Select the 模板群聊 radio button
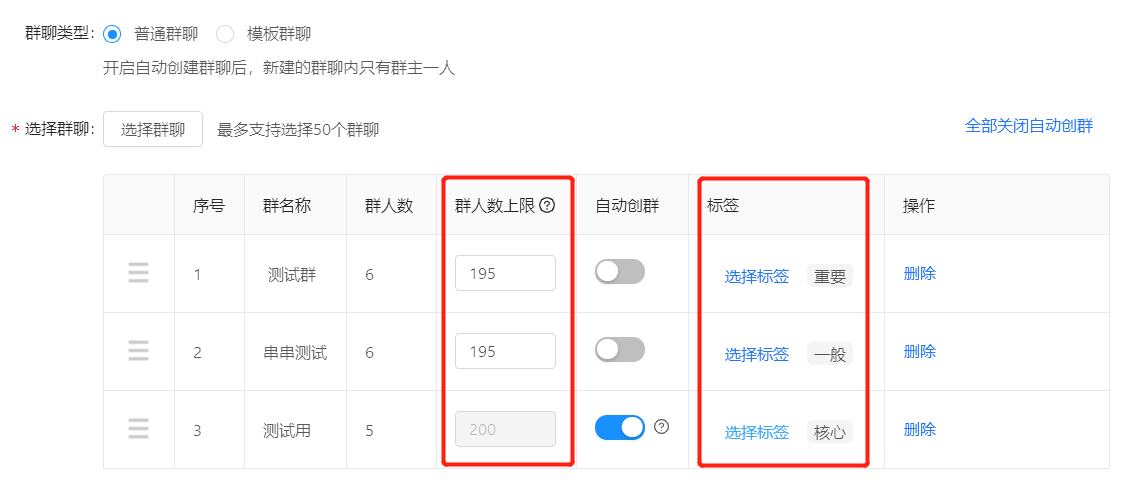The height and width of the screenshot is (487, 1122). tap(225, 34)
